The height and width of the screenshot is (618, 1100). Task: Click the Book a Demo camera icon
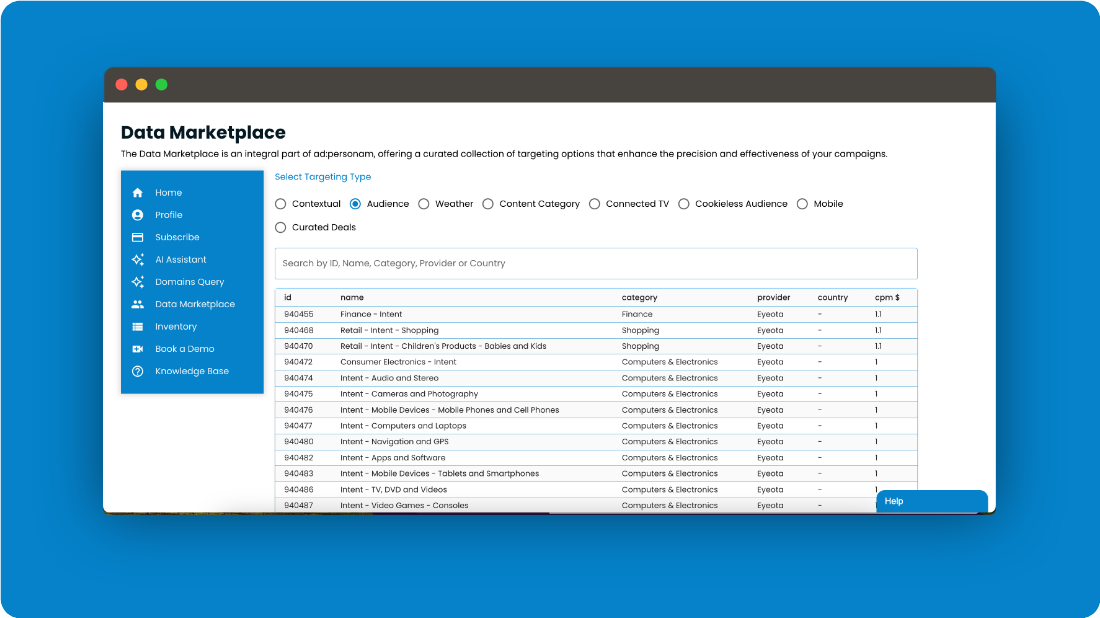pos(138,349)
